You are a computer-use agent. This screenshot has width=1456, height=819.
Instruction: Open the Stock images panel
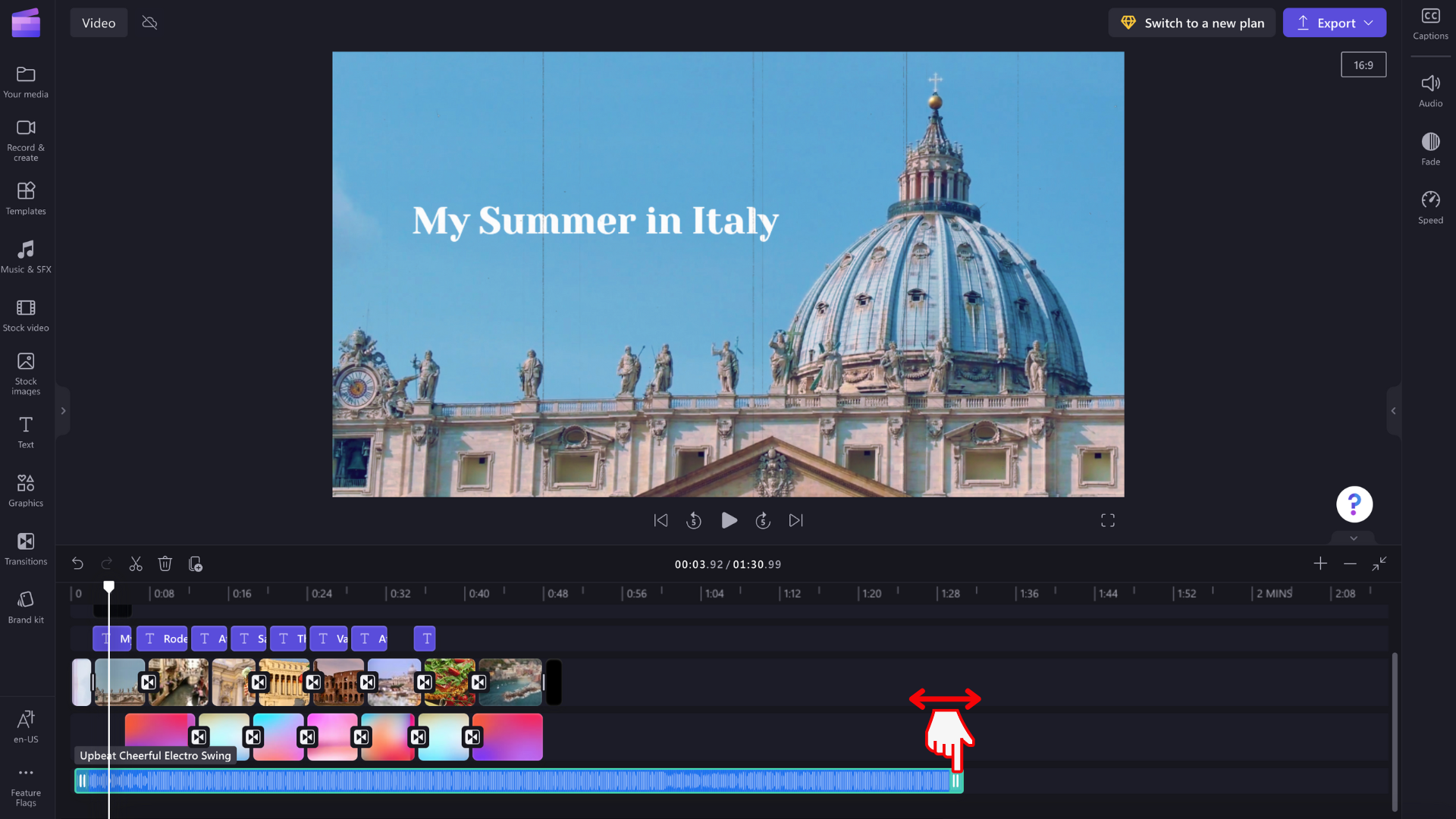point(26,372)
